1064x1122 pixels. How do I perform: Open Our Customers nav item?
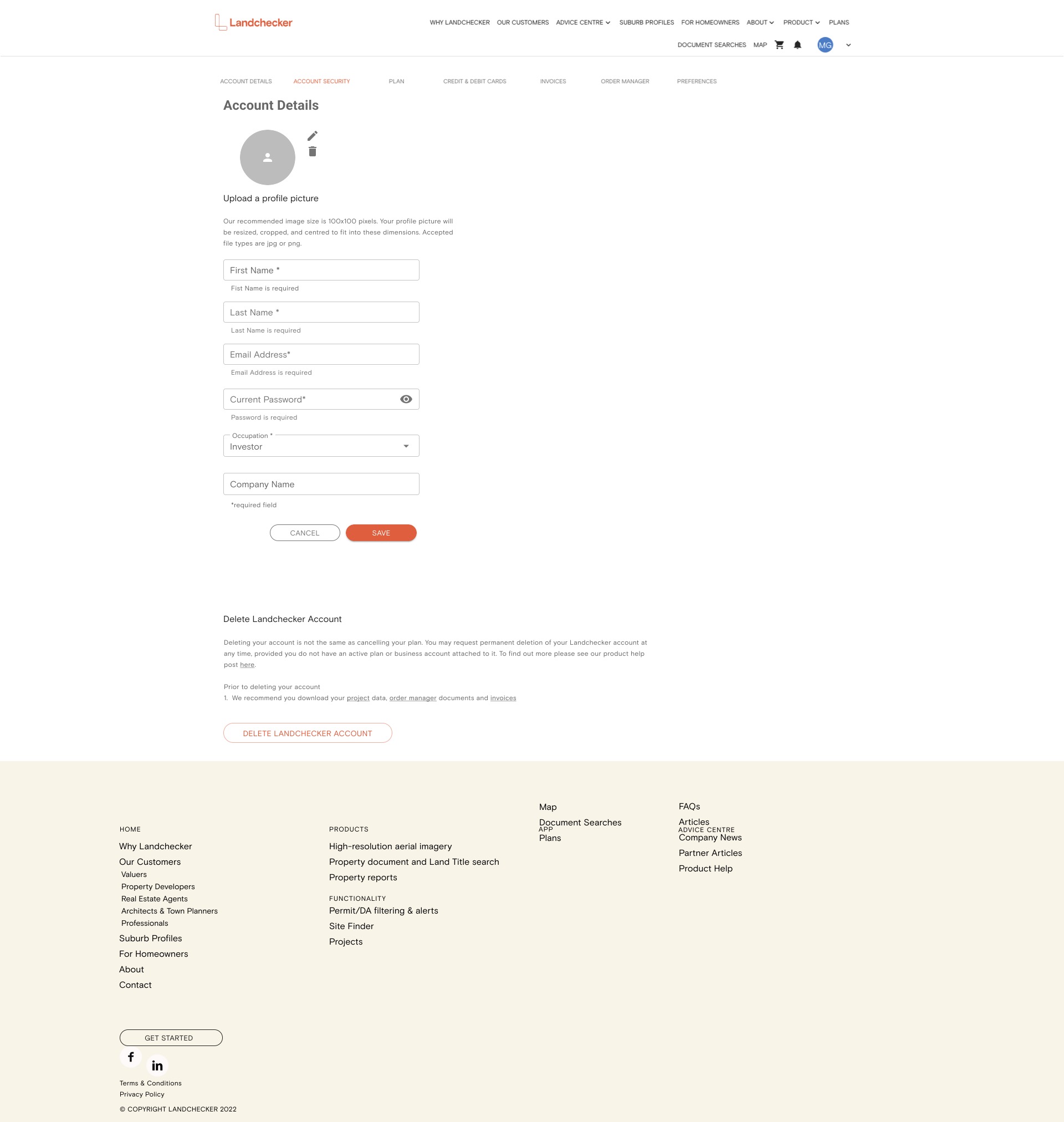point(523,23)
